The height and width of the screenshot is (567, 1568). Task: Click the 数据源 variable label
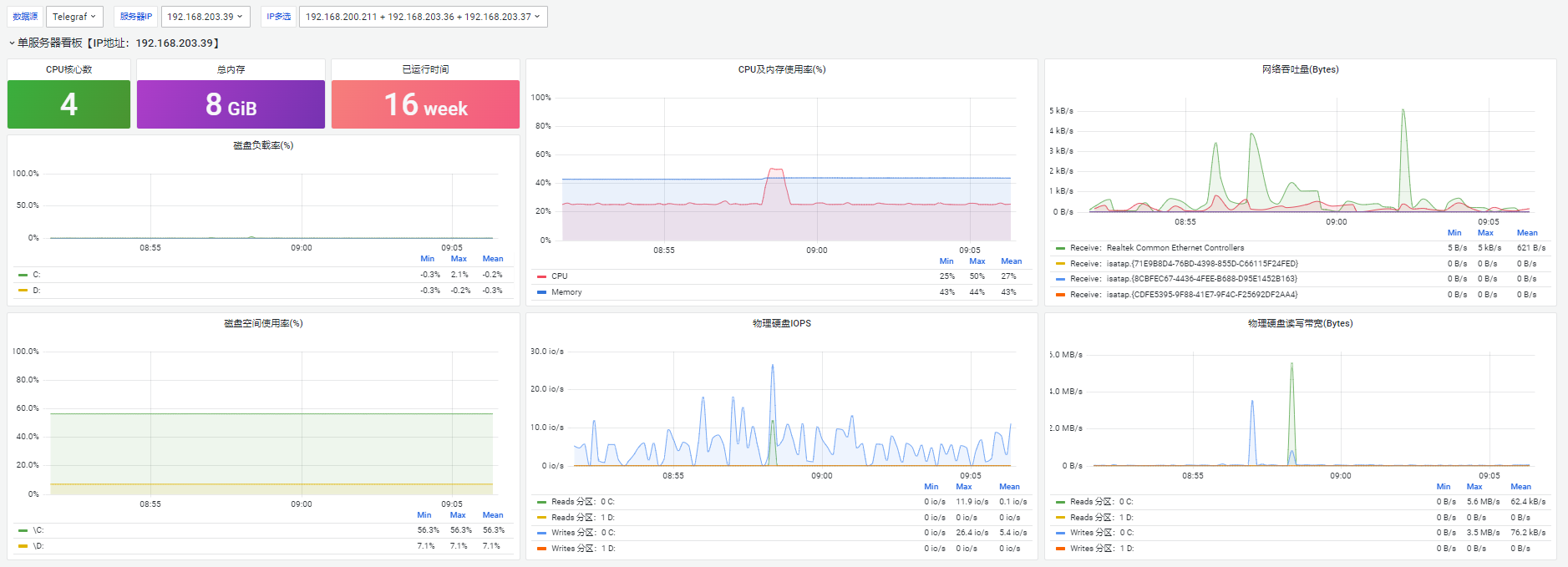click(25, 17)
